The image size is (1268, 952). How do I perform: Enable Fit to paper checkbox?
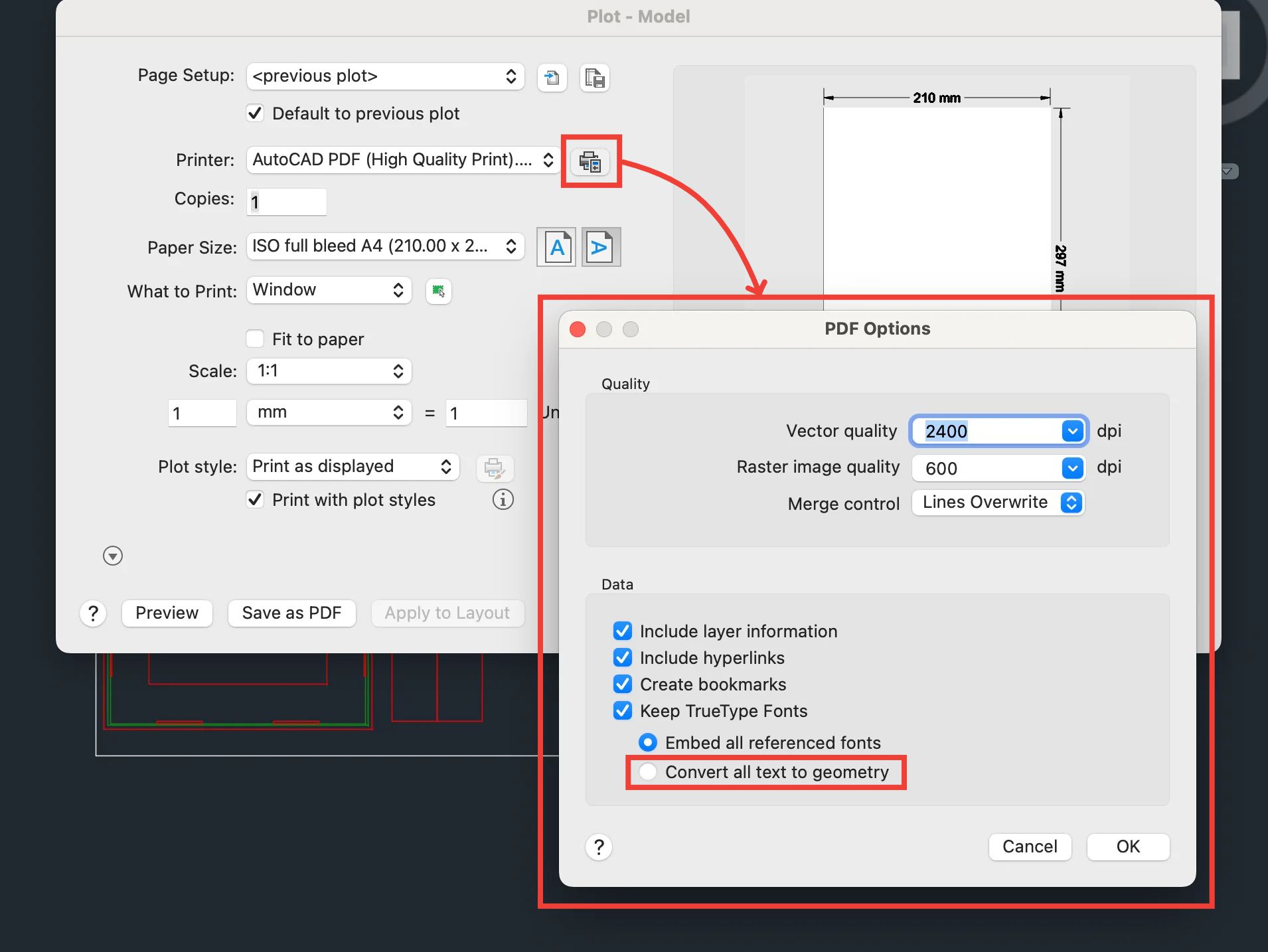click(255, 339)
